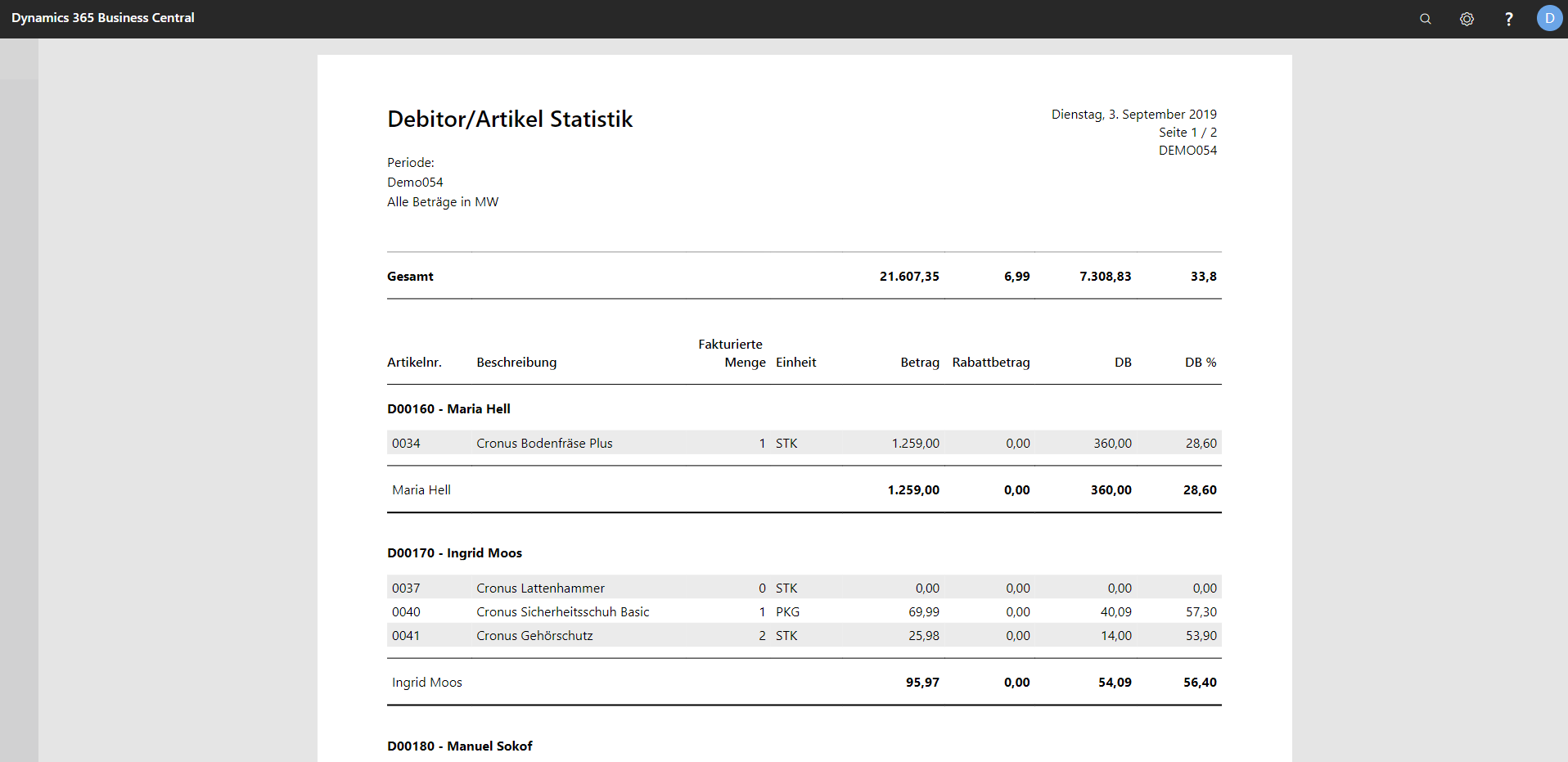This screenshot has height=762, width=1568.
Task: Click the Fakturierte Menge column header
Action: coord(732,354)
